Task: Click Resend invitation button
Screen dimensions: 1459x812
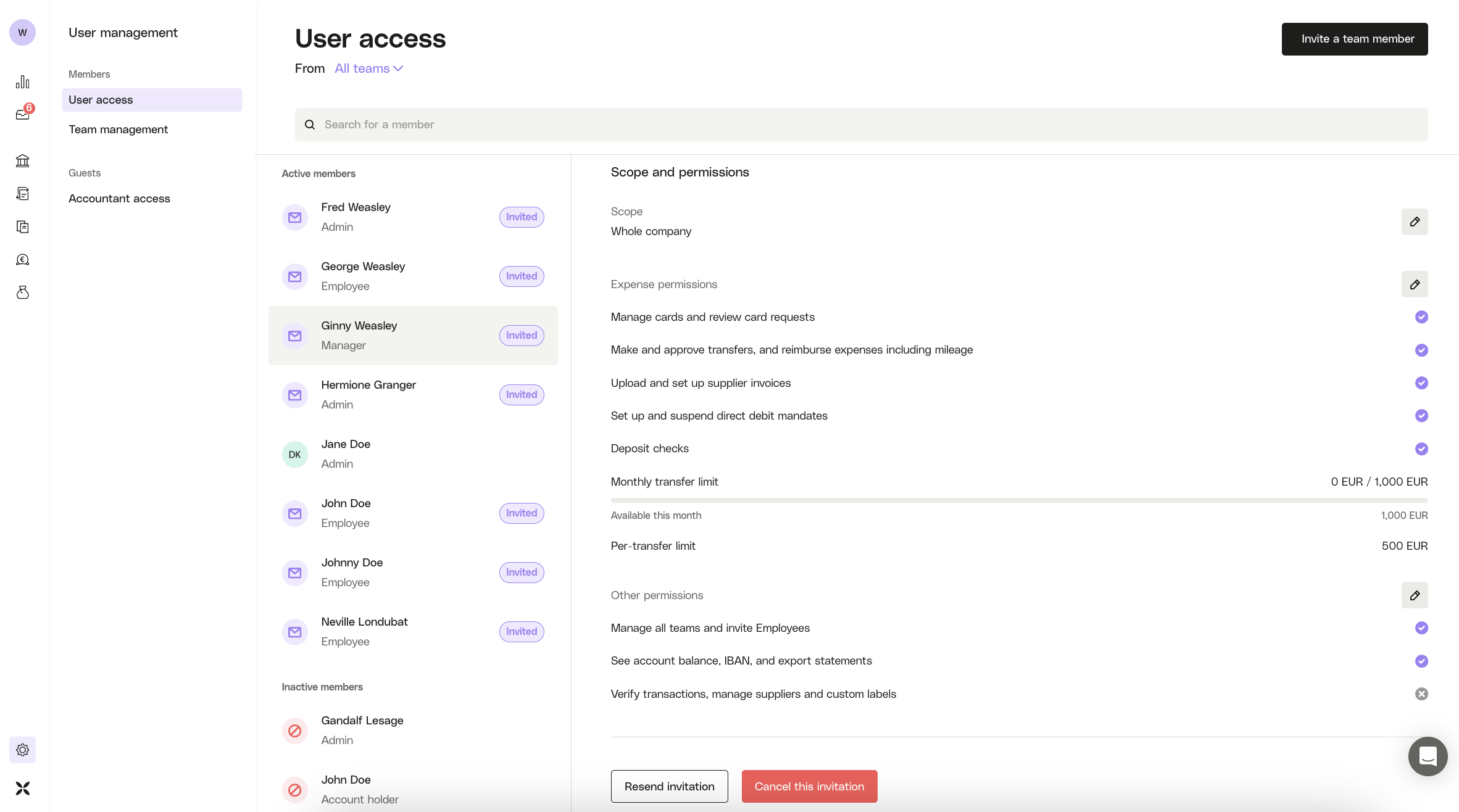Action: point(669,786)
